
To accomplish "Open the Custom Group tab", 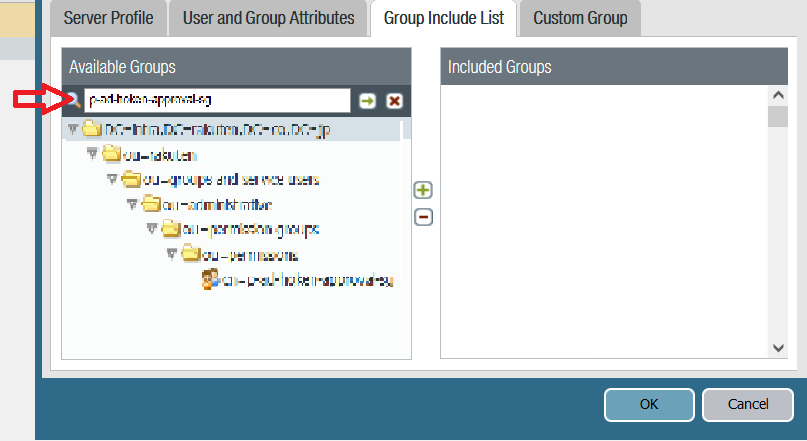I will point(580,18).
